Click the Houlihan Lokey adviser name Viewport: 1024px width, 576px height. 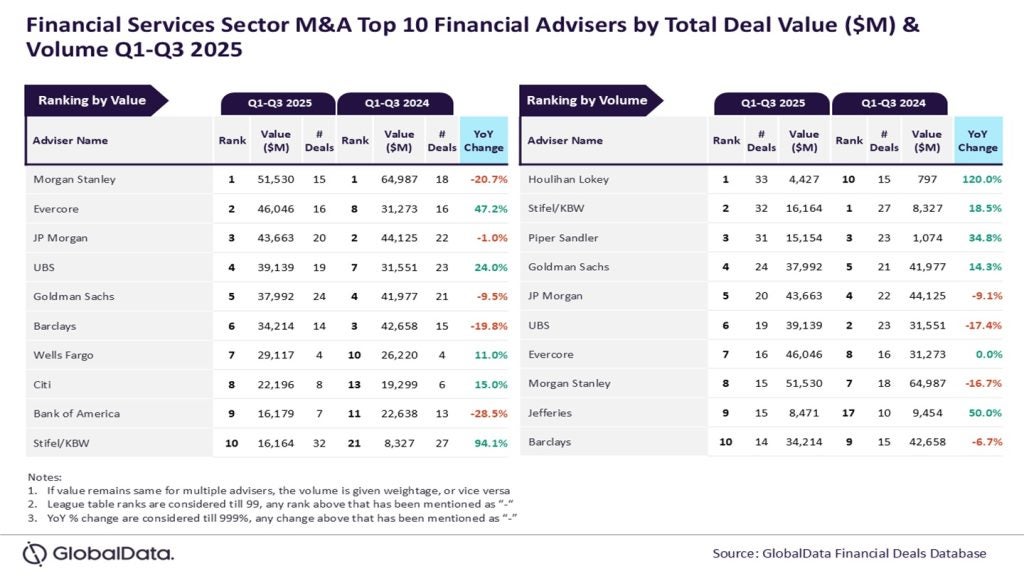click(x=567, y=179)
